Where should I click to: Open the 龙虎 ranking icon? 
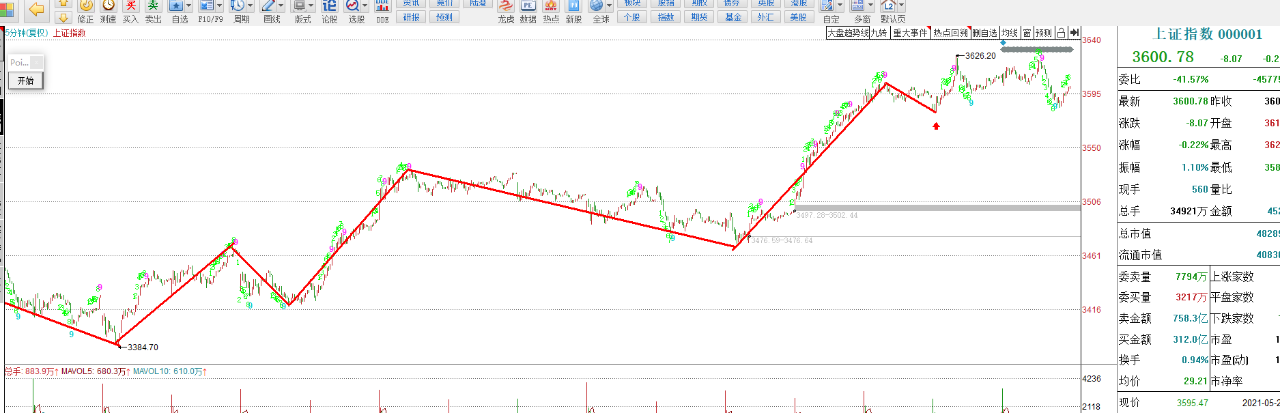coord(506,6)
